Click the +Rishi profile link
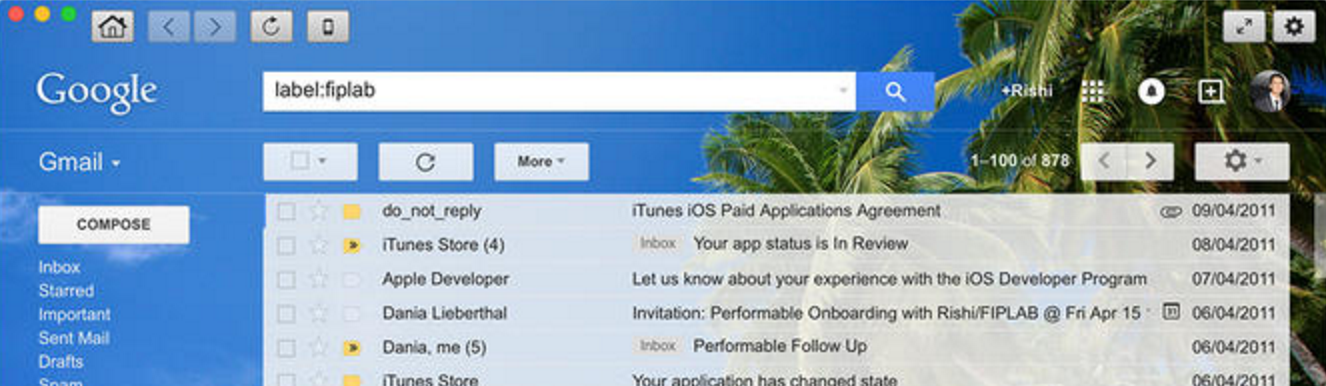This screenshot has height=386, width=1326. coord(1026,91)
